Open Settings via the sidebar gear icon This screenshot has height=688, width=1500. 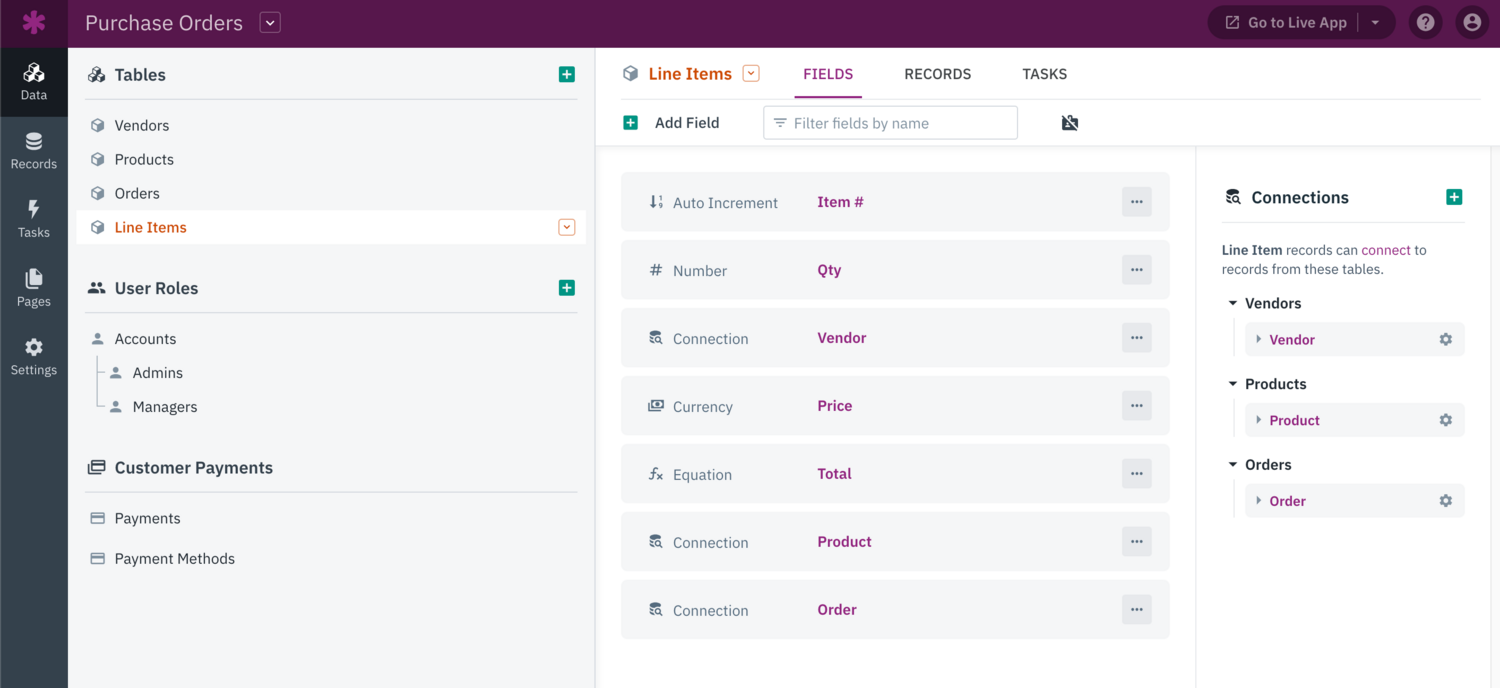[34, 357]
